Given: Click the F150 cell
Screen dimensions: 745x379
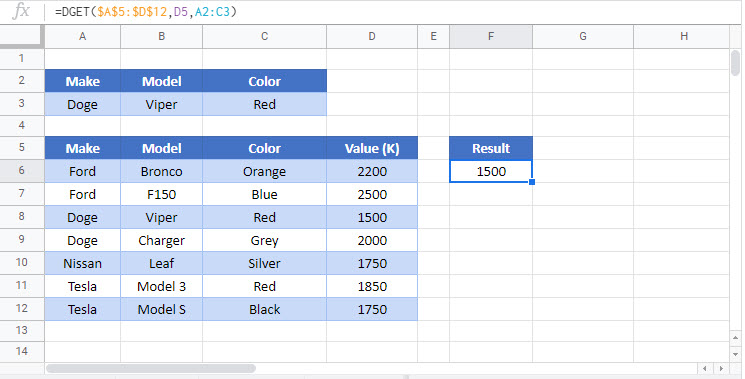Looking at the screenshot, I should (162, 194).
